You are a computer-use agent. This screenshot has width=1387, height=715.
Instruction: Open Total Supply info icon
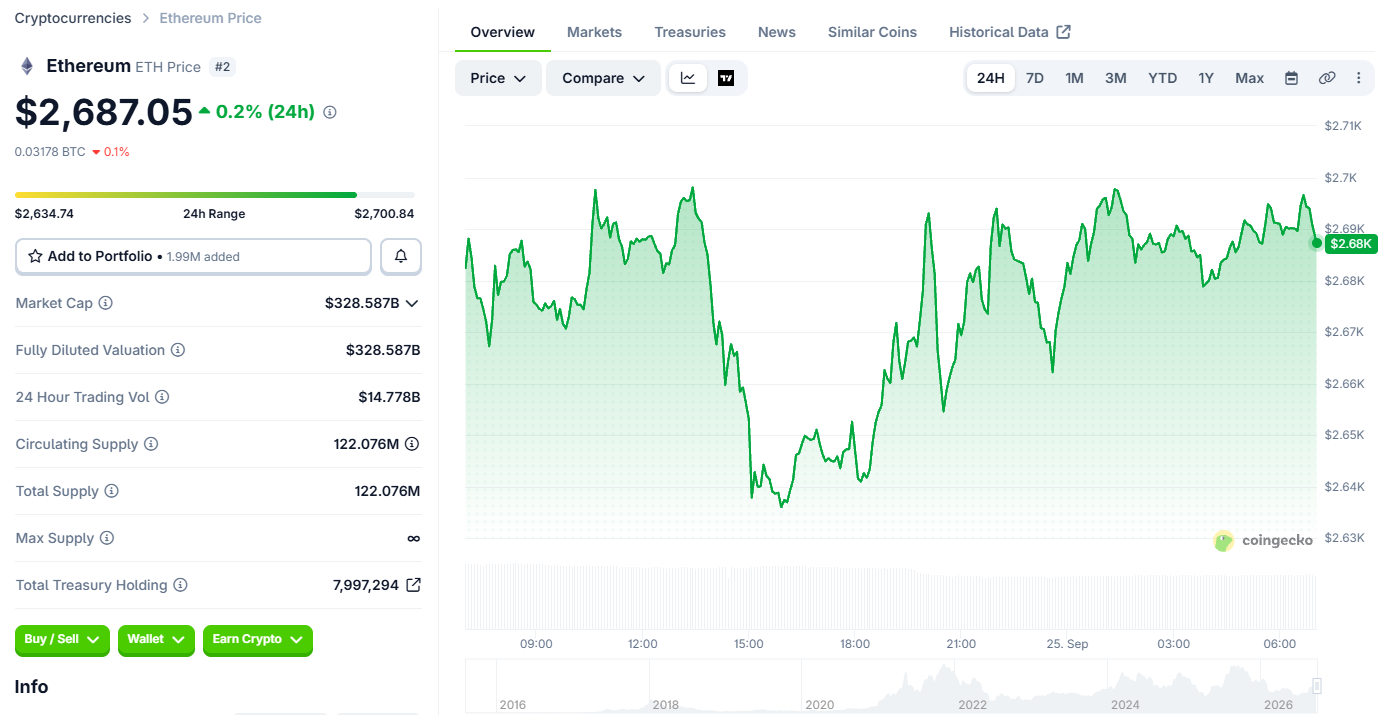pos(112,491)
